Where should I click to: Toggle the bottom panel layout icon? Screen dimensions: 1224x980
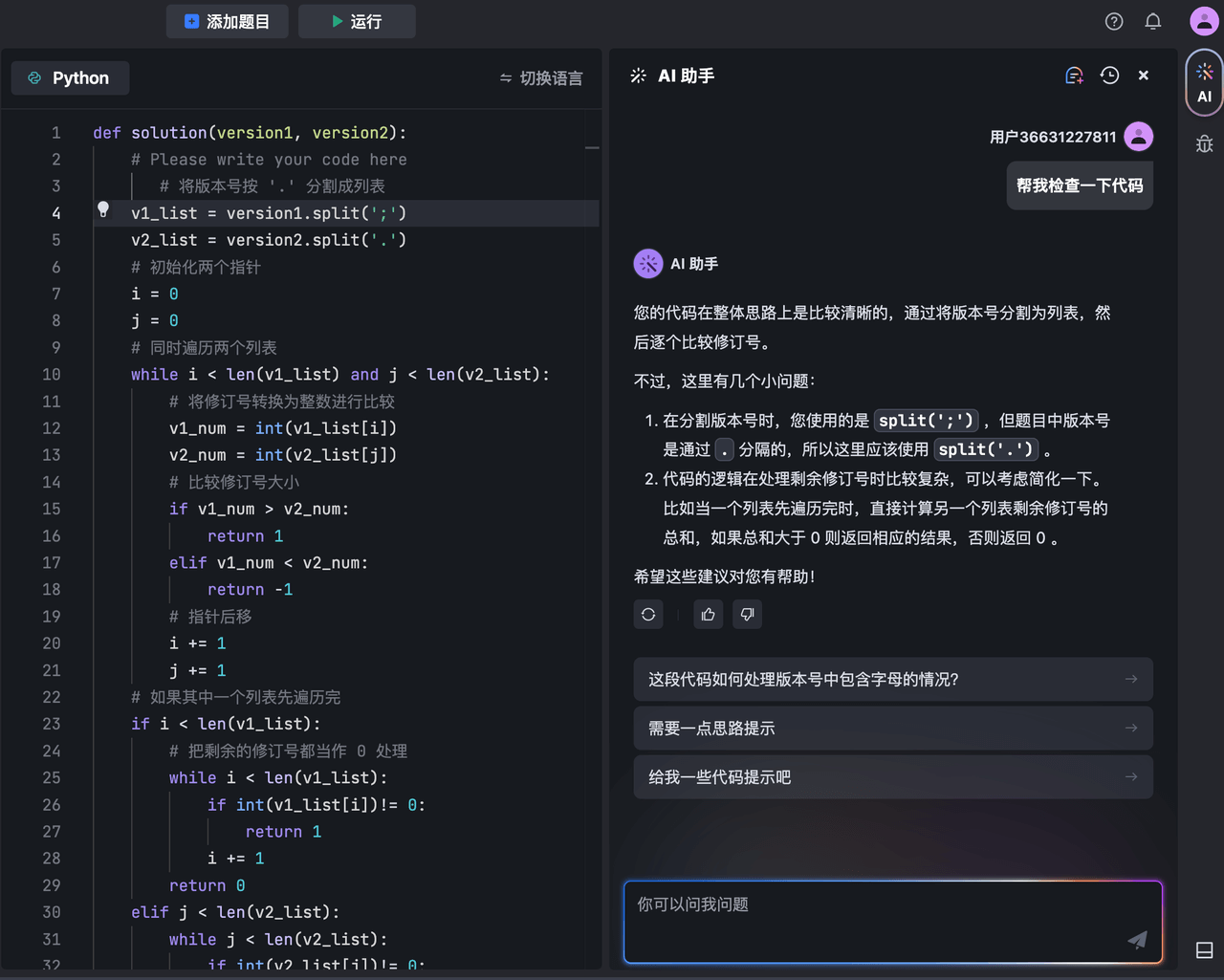coord(1204,950)
